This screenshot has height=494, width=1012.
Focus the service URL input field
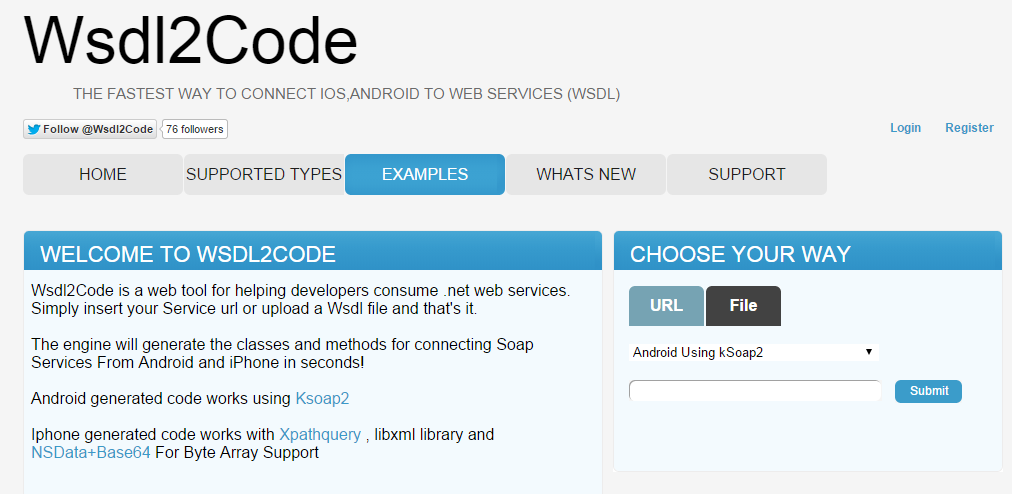755,391
